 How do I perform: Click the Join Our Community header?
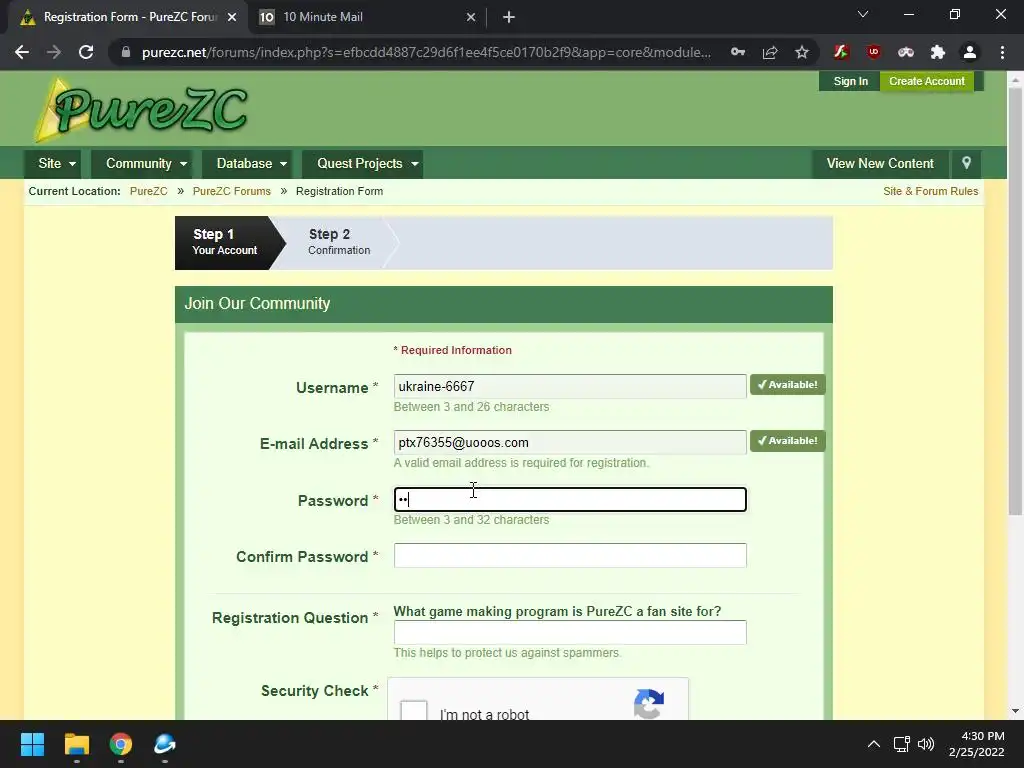(504, 304)
